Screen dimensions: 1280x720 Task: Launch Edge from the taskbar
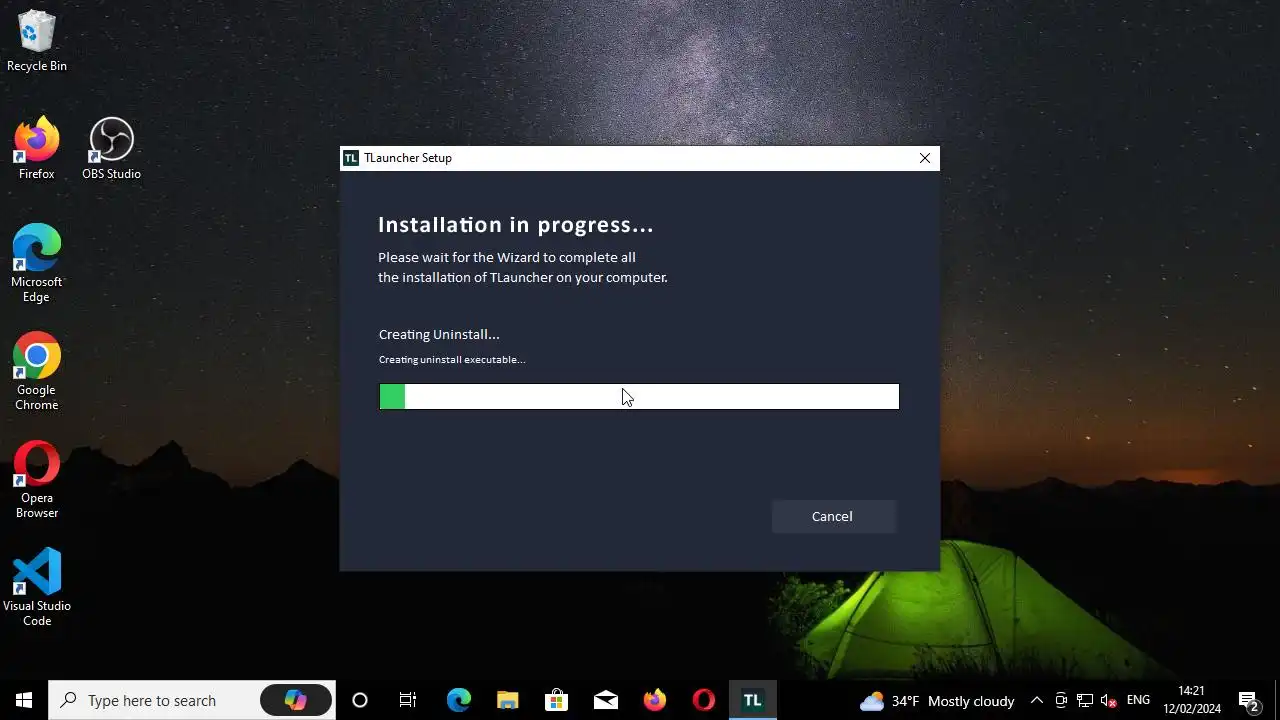(458, 700)
